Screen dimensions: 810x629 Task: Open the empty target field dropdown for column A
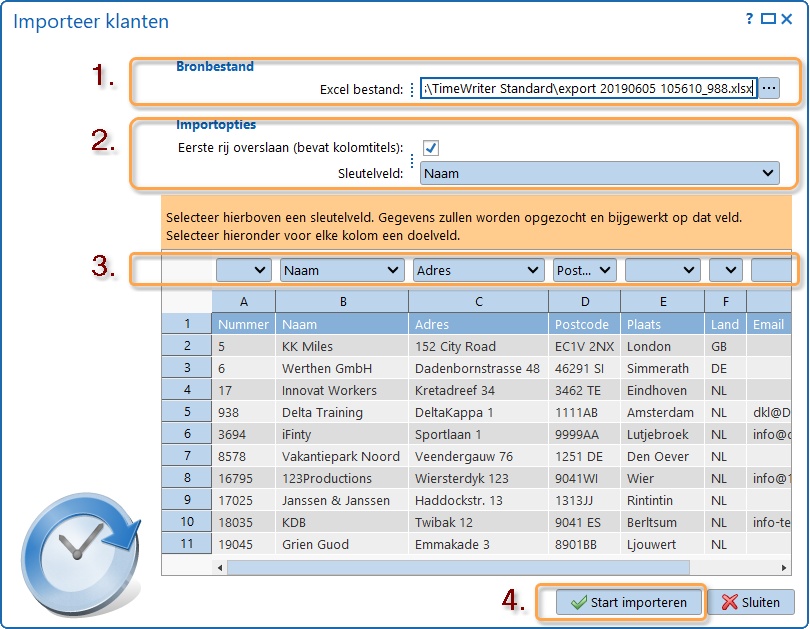click(244, 270)
